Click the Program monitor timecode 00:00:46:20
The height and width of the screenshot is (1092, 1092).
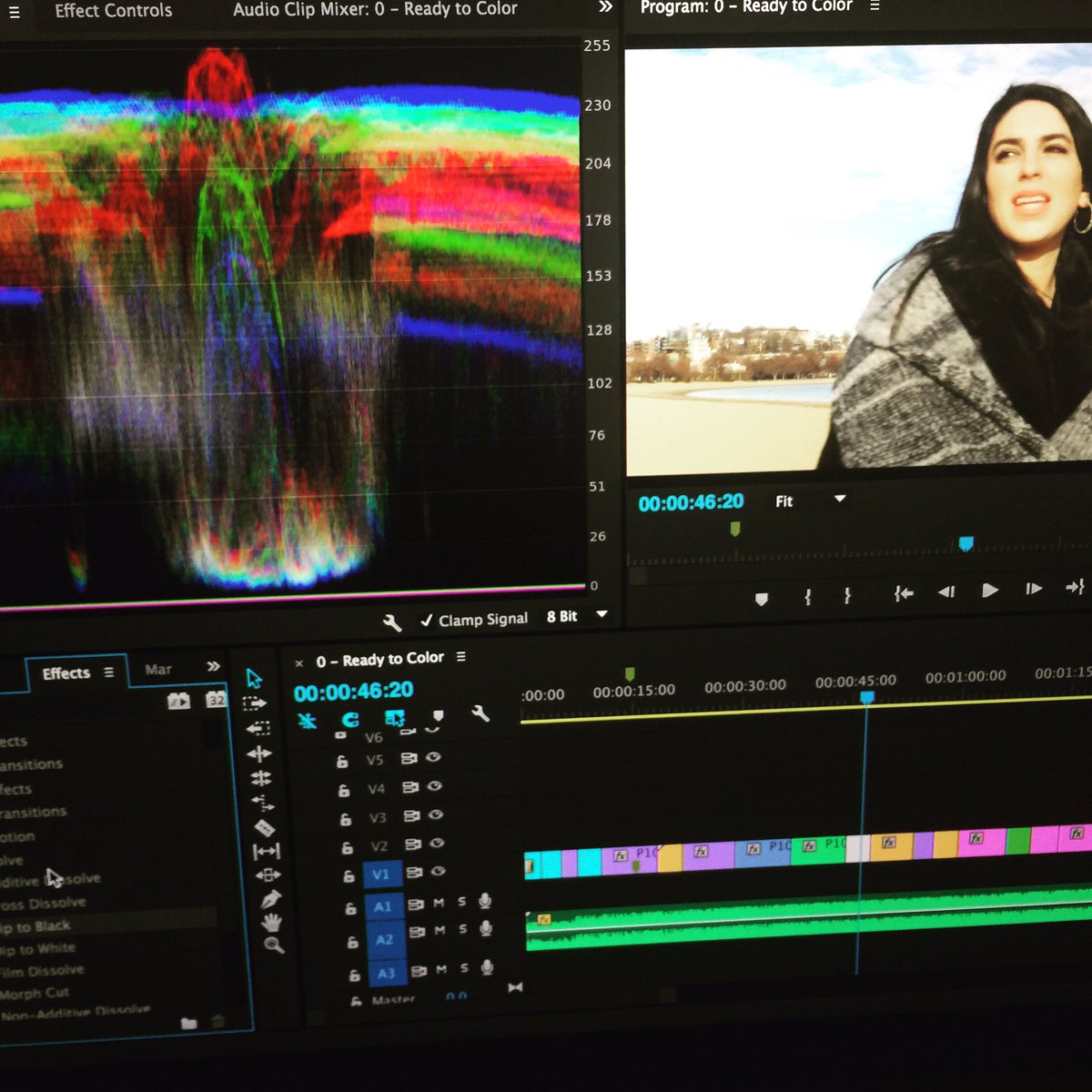[691, 502]
